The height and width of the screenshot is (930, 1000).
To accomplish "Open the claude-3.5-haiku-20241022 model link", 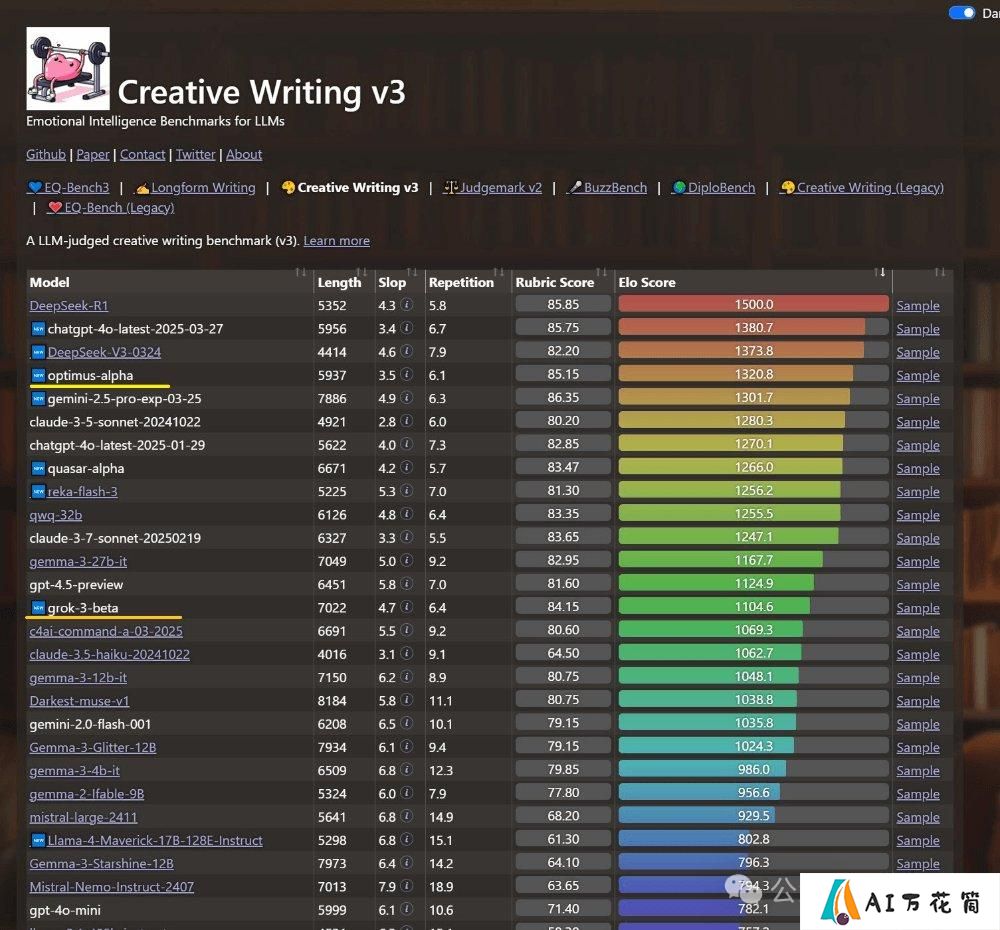I will coord(109,654).
